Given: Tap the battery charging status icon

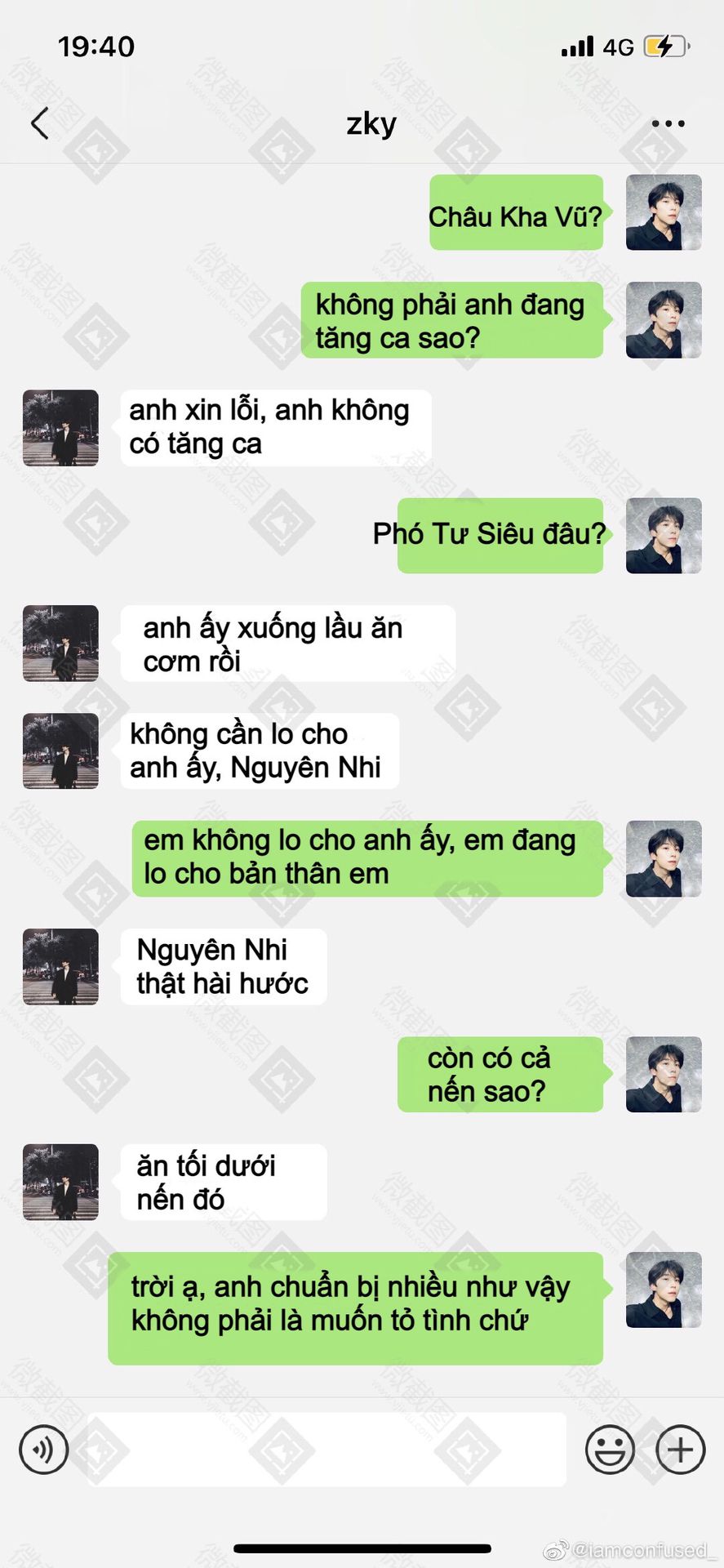Looking at the screenshot, I should pos(666,47).
